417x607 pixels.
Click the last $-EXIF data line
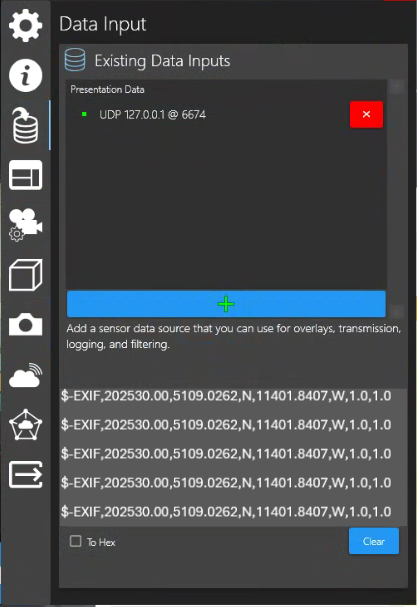[x=226, y=512]
